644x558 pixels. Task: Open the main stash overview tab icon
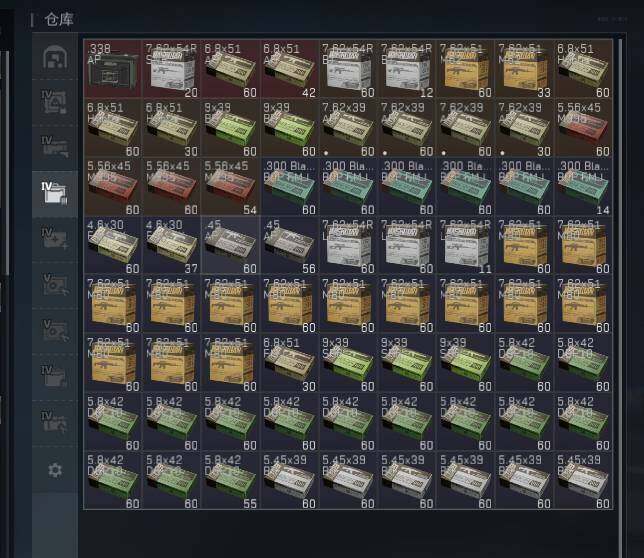click(x=55, y=57)
